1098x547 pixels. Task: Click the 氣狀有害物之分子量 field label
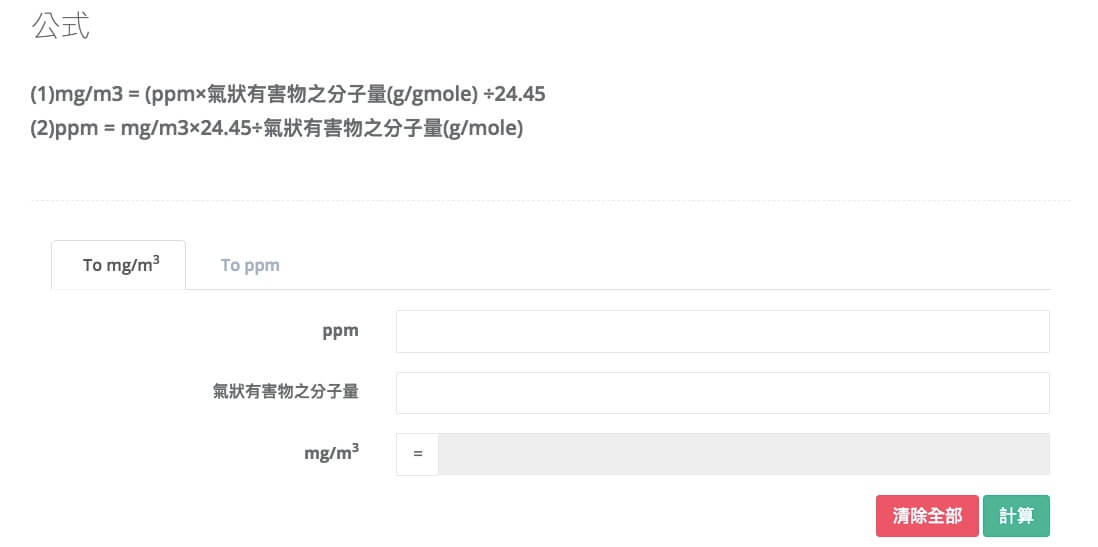pyautogui.click(x=286, y=392)
